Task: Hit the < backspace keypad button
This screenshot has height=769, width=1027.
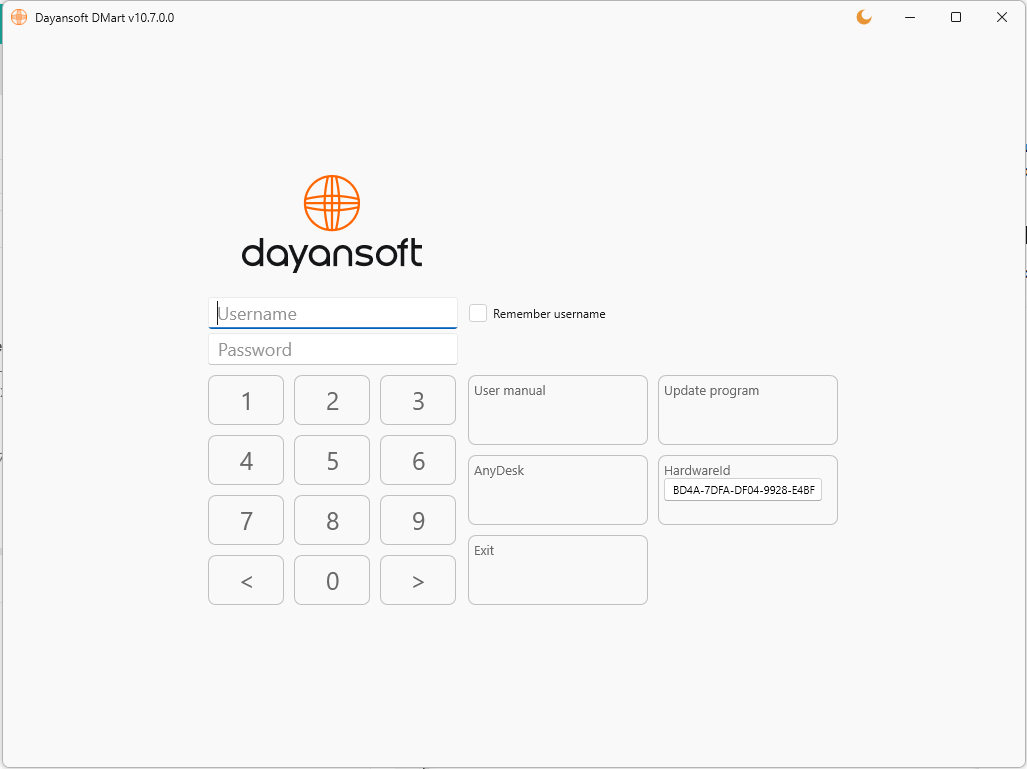Action: tap(246, 580)
